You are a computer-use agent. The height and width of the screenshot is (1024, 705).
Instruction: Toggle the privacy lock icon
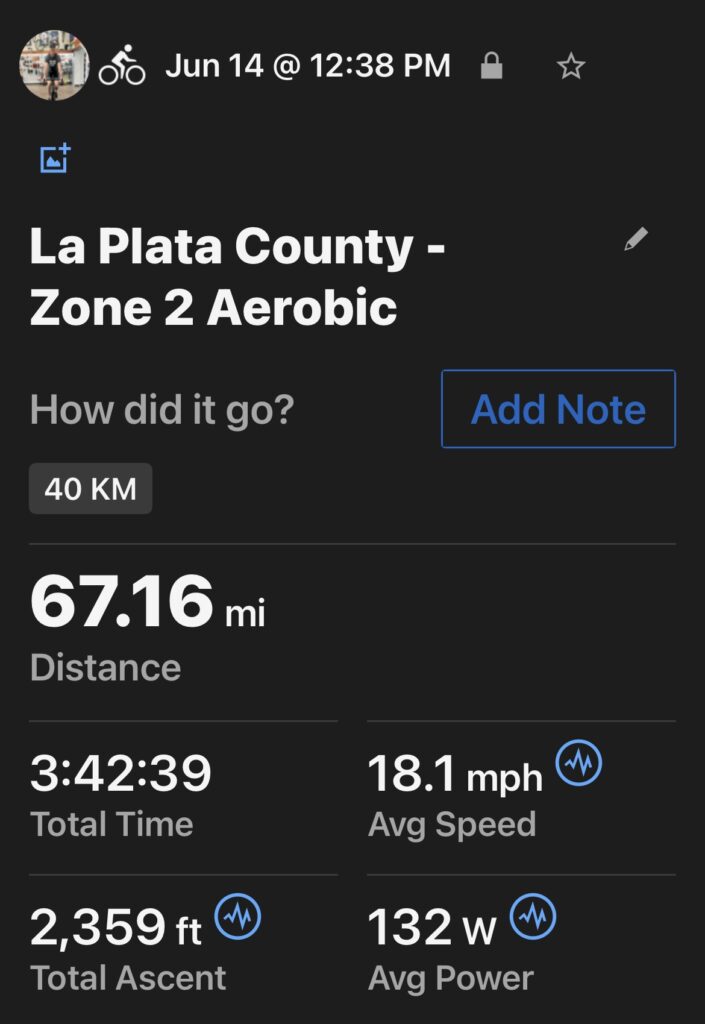(492, 66)
